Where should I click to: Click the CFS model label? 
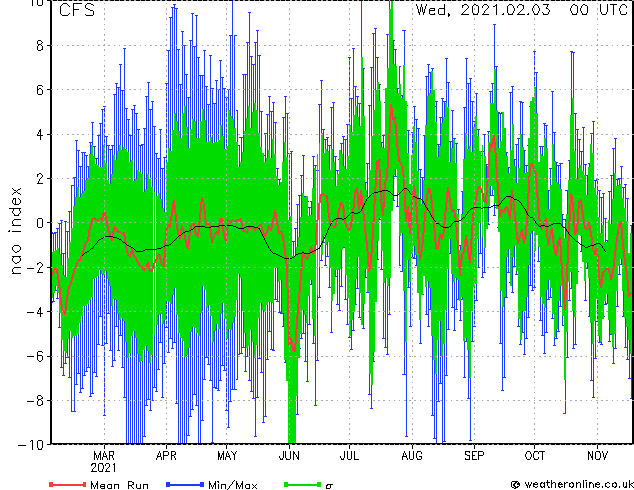click(x=77, y=10)
